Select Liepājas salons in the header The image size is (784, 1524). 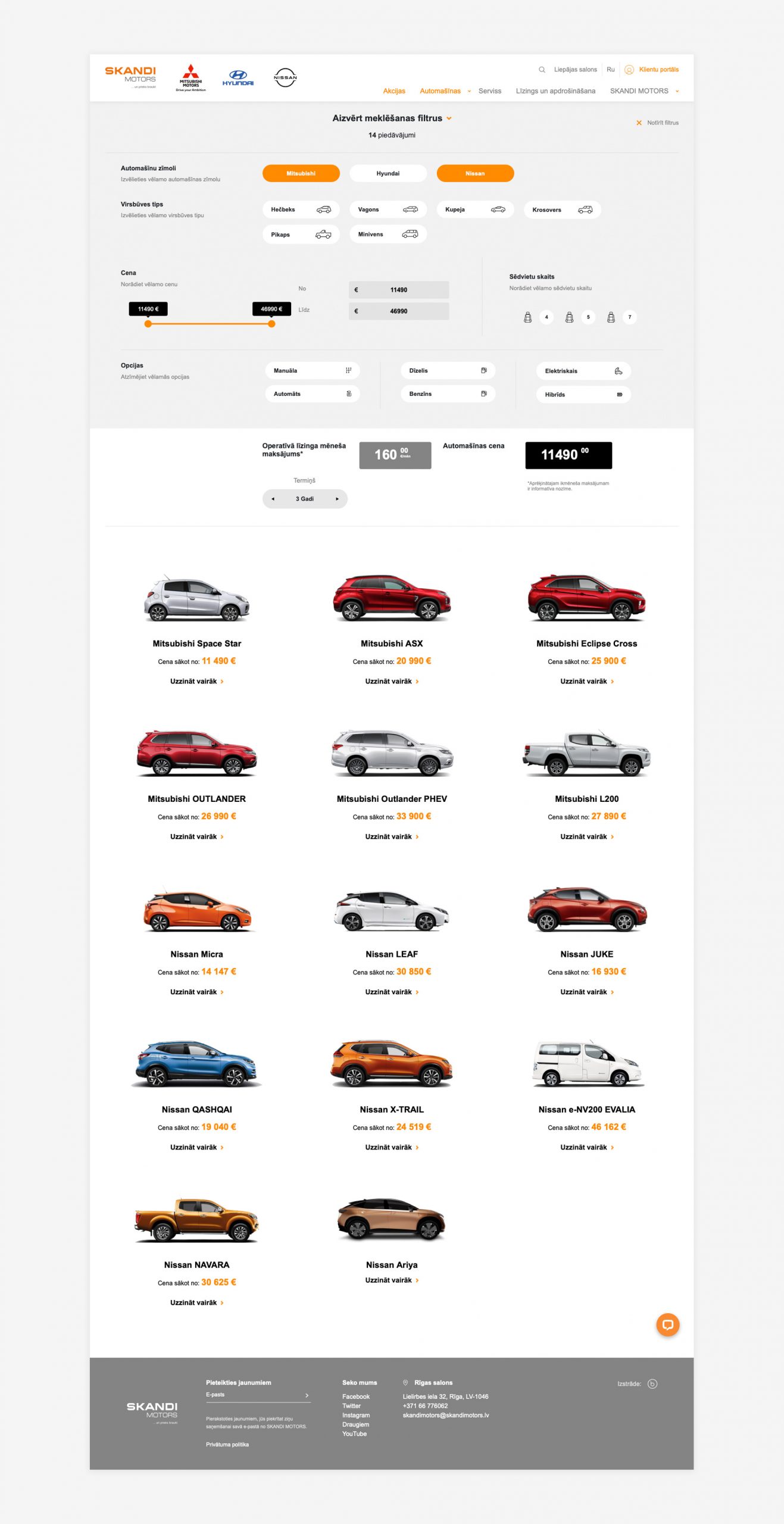point(576,70)
